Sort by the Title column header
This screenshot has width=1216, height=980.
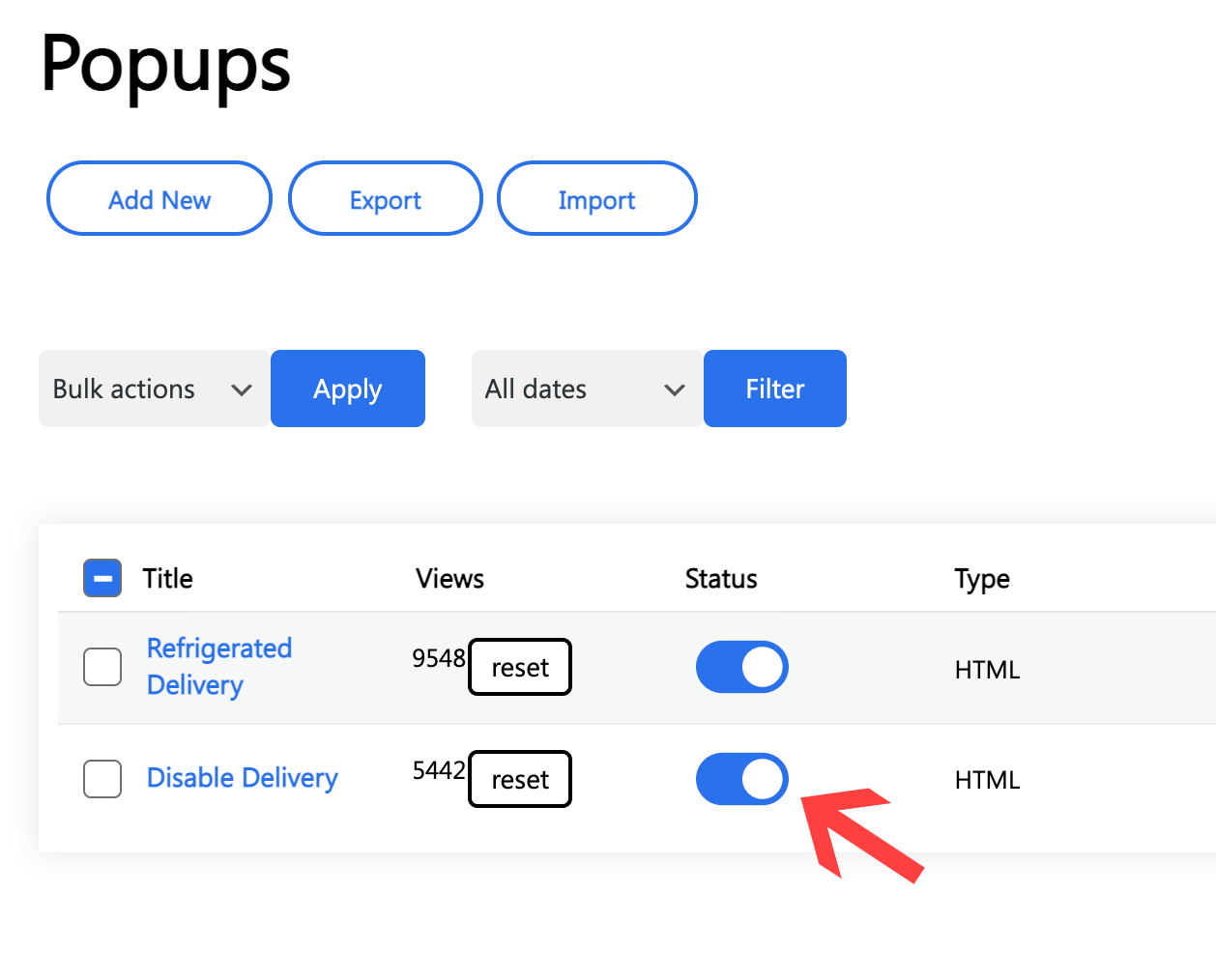(x=168, y=579)
